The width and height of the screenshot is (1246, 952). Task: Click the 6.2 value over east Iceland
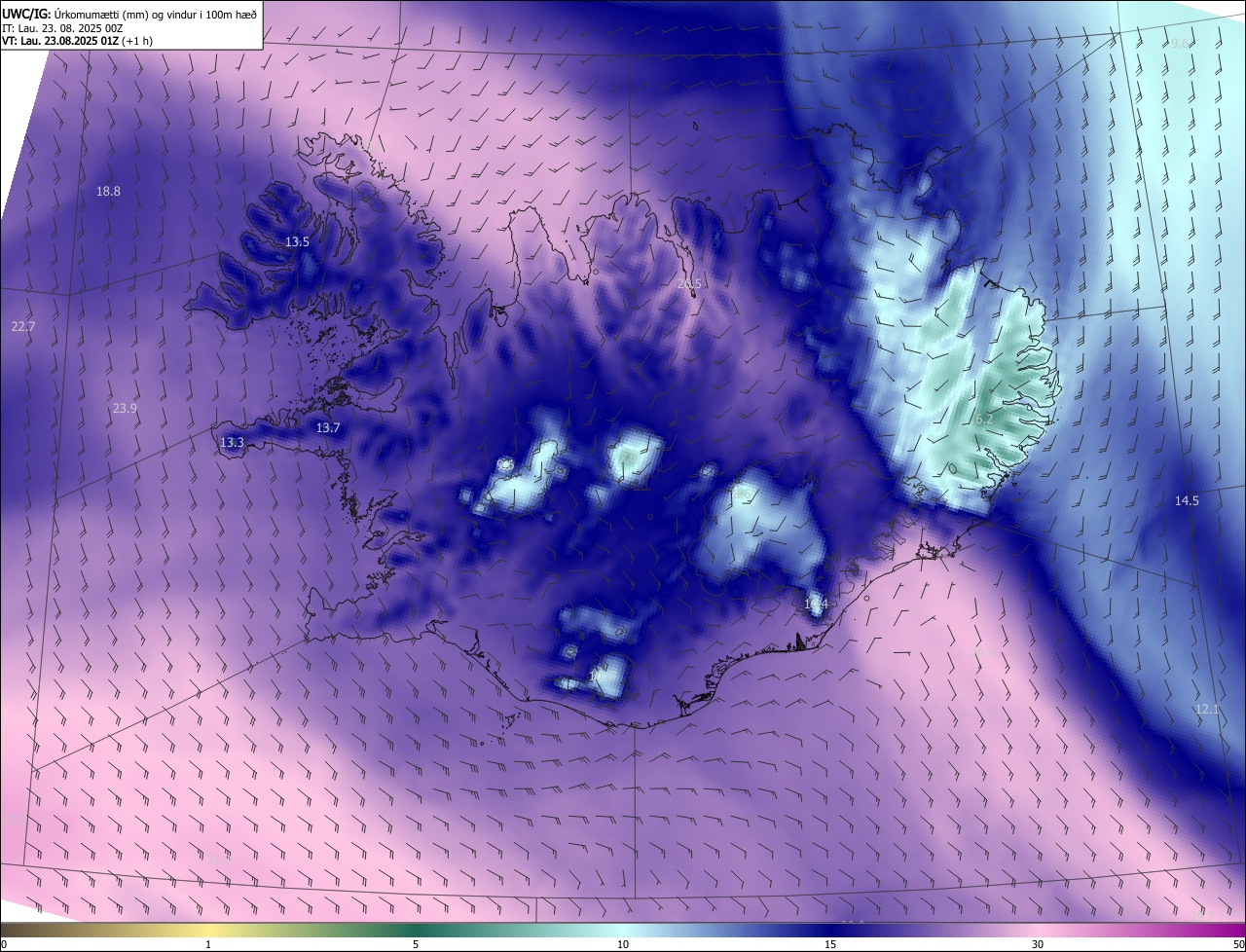[x=984, y=420]
